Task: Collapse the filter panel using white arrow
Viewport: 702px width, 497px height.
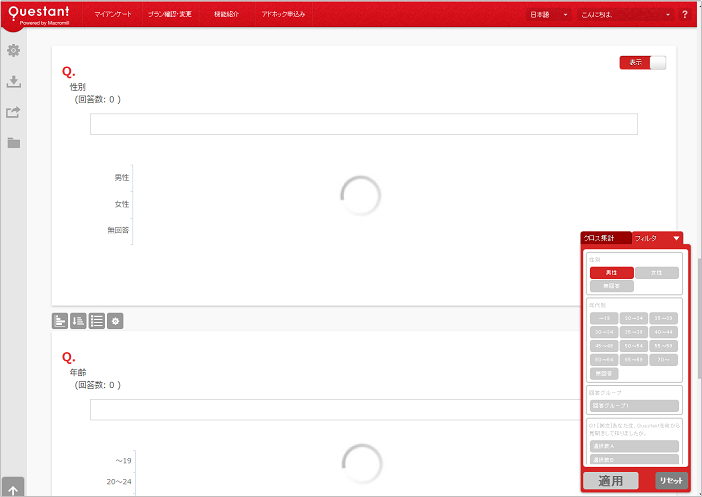Action: tap(677, 238)
